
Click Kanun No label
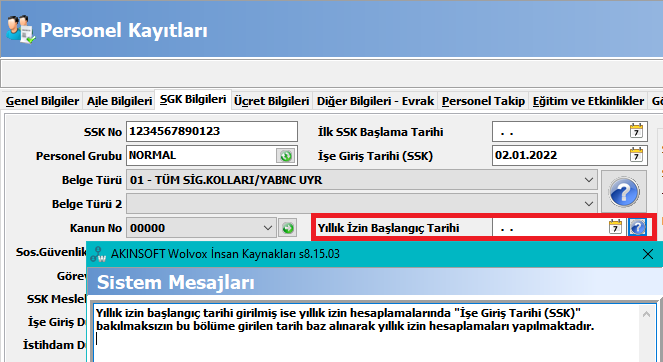point(96,228)
